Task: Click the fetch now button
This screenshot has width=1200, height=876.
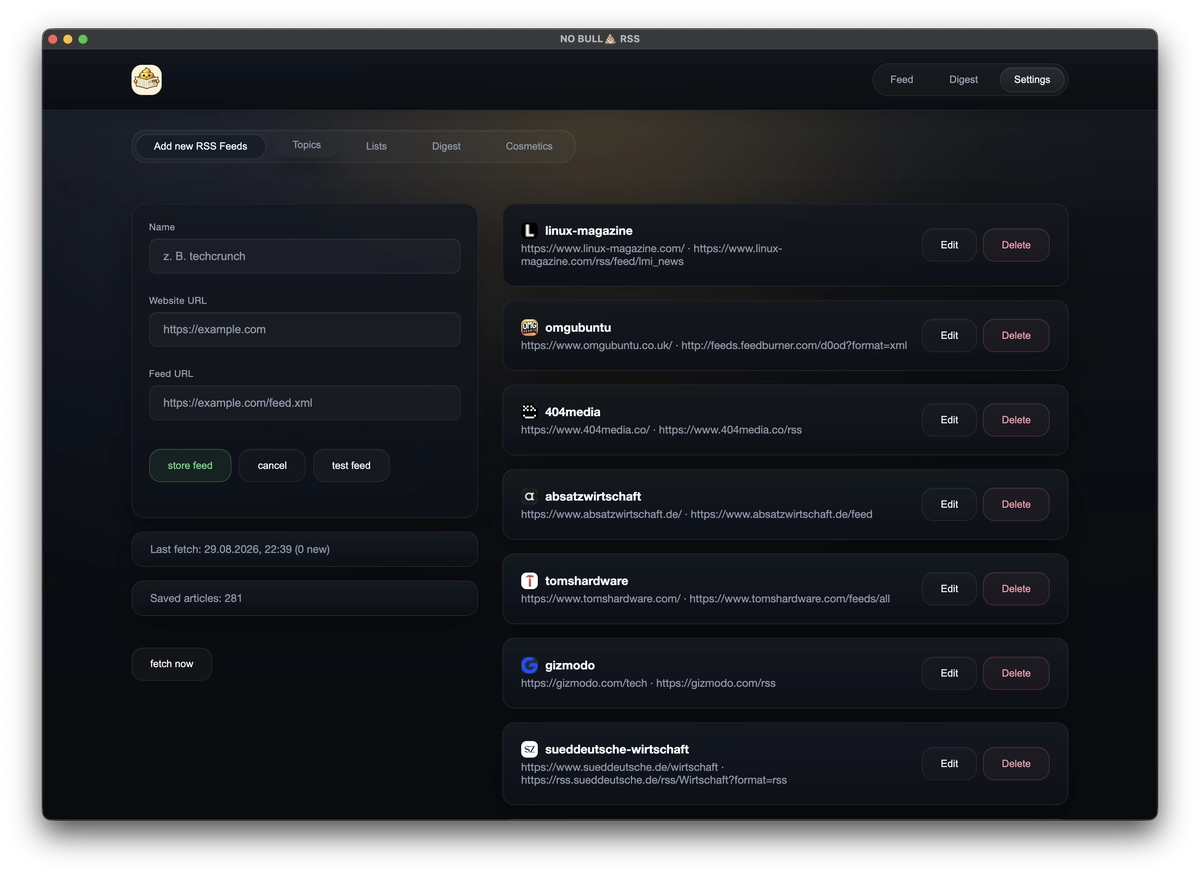Action: pyautogui.click(x=172, y=664)
